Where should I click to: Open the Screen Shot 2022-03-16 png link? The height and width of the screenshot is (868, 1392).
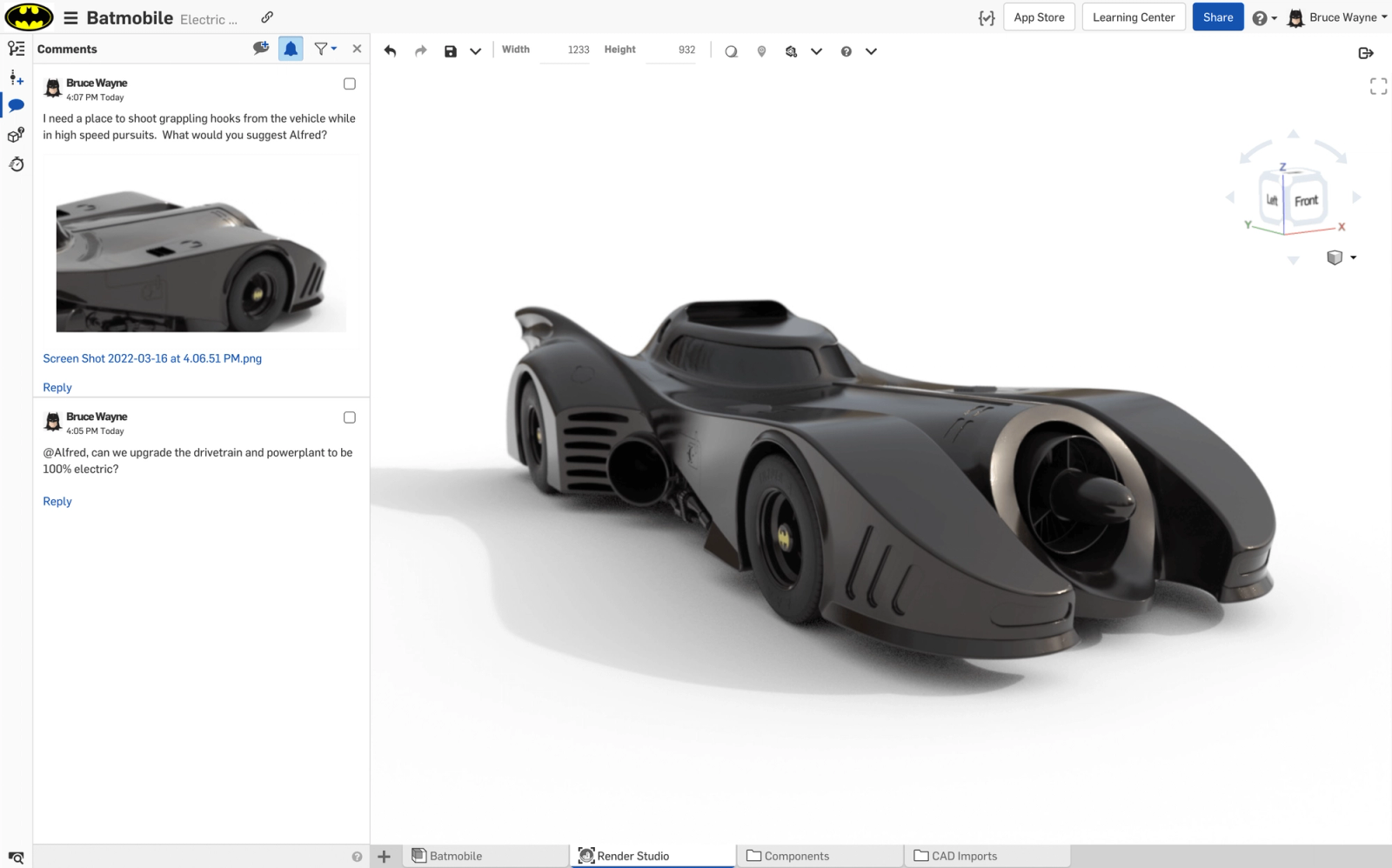(x=152, y=358)
